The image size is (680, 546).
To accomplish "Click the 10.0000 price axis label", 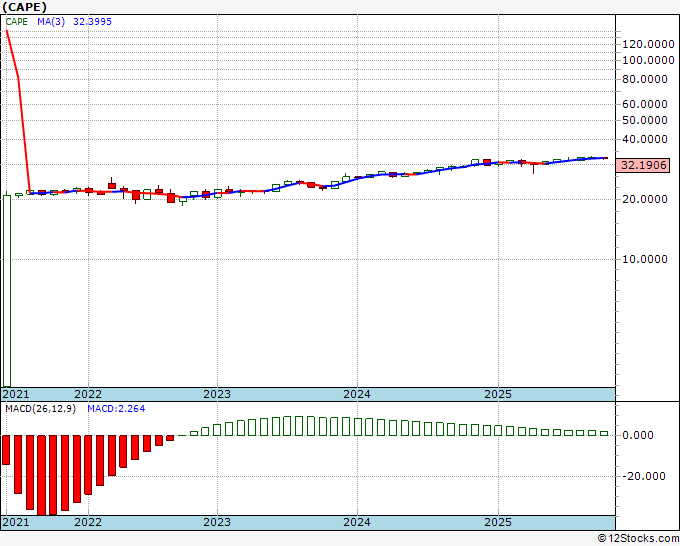I will click(x=645, y=259).
